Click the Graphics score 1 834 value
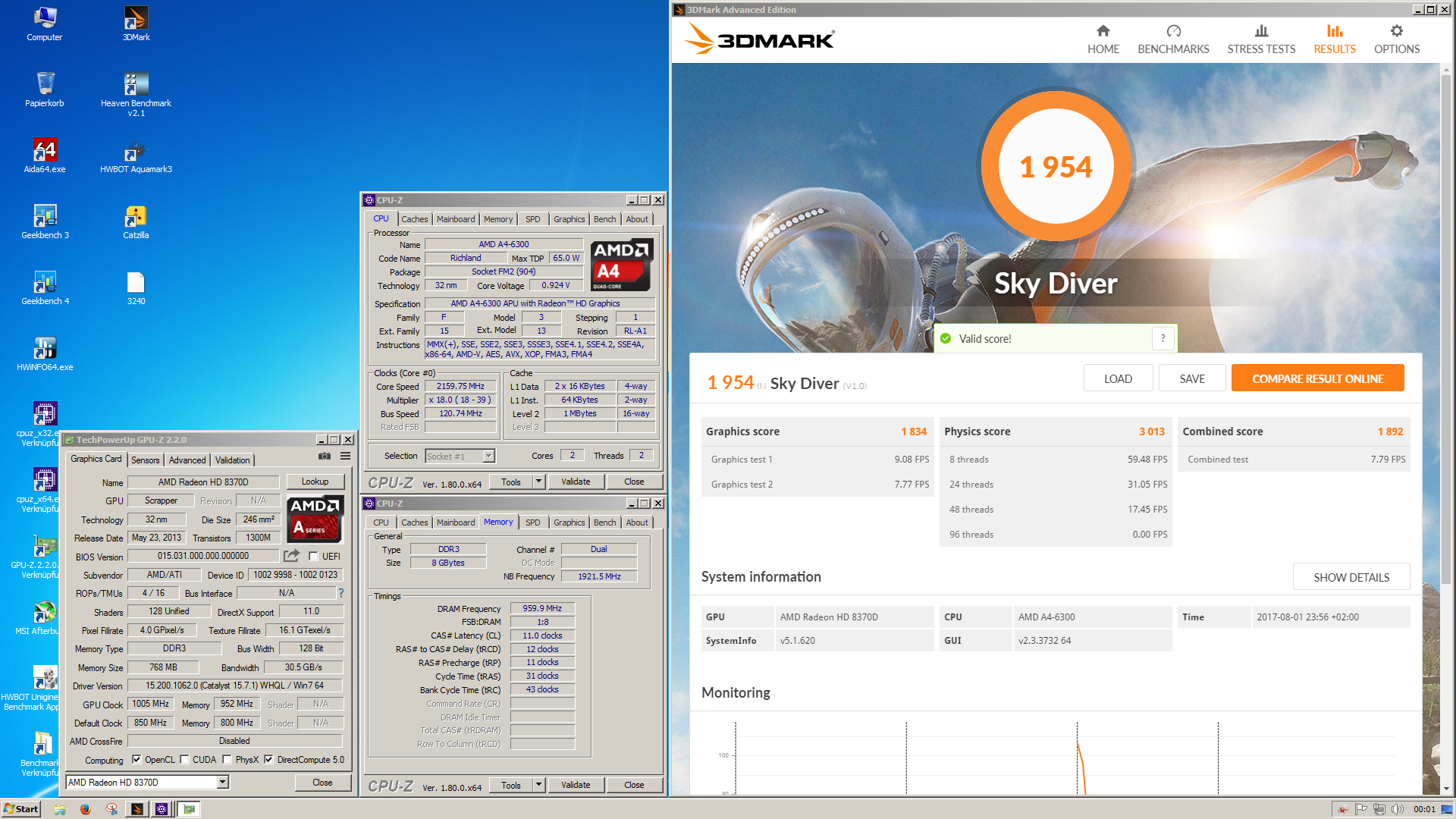 (914, 431)
